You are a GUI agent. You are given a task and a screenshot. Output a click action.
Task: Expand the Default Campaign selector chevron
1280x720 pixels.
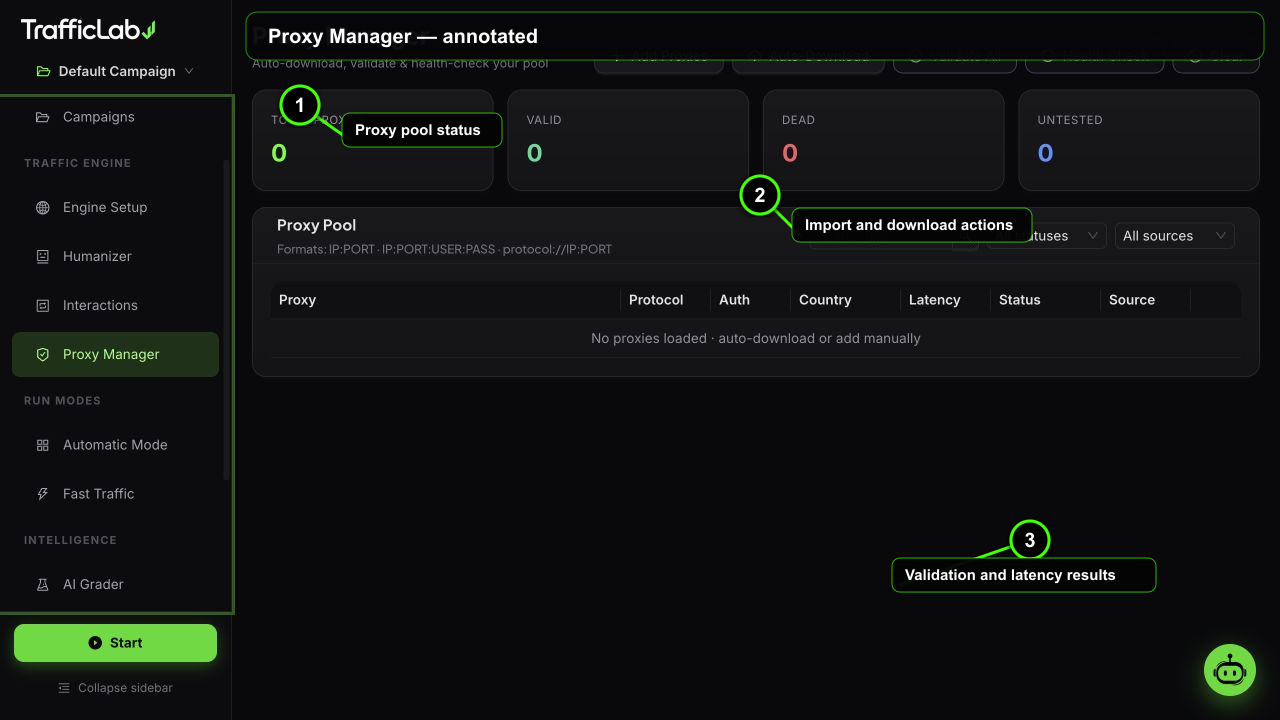coord(189,71)
